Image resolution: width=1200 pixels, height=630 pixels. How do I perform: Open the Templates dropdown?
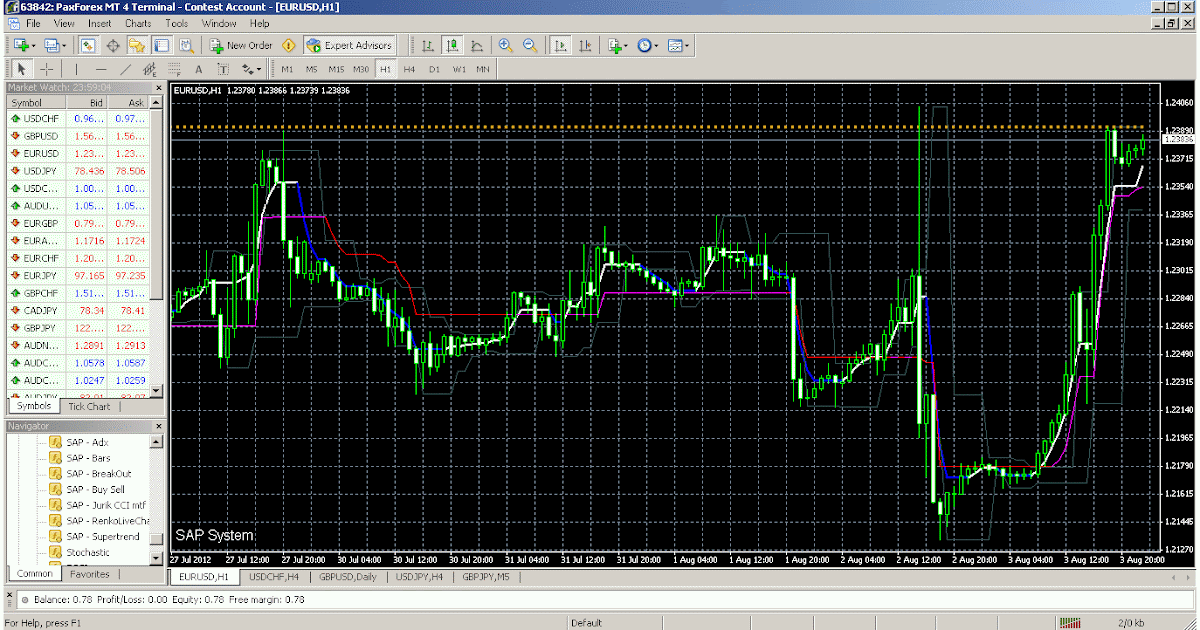click(678, 45)
